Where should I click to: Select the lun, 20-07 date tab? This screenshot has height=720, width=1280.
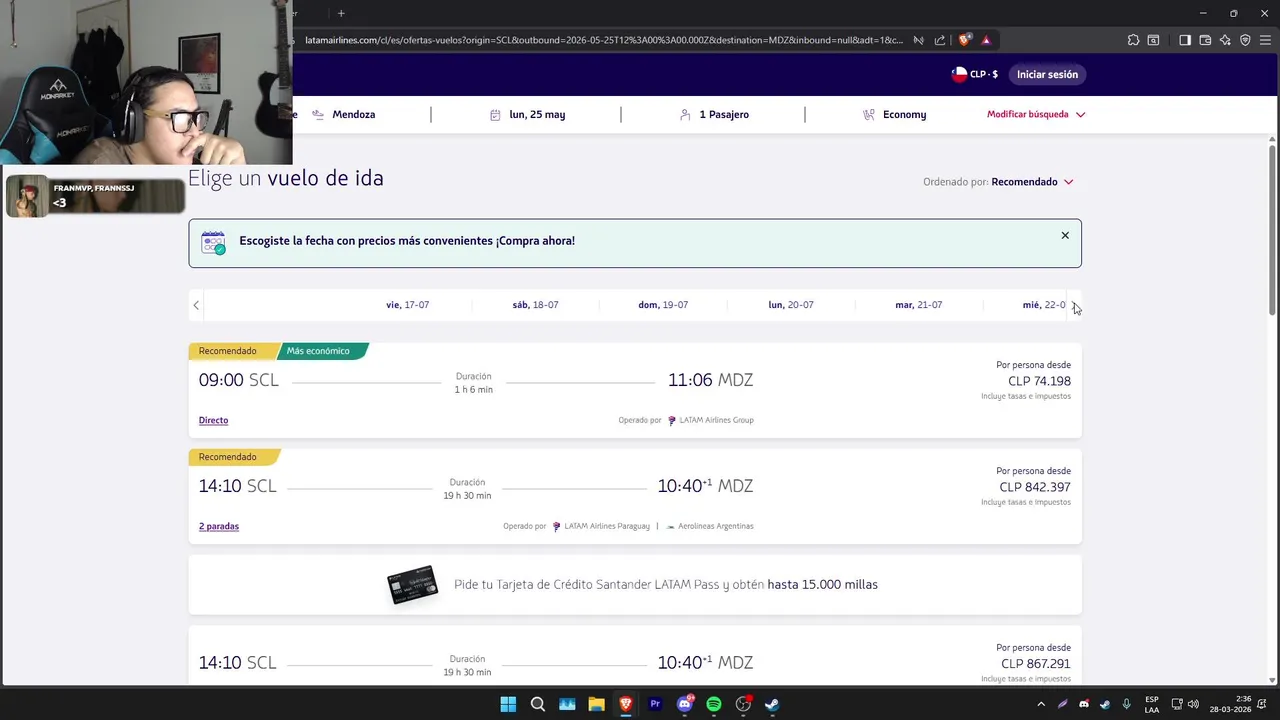[791, 305]
